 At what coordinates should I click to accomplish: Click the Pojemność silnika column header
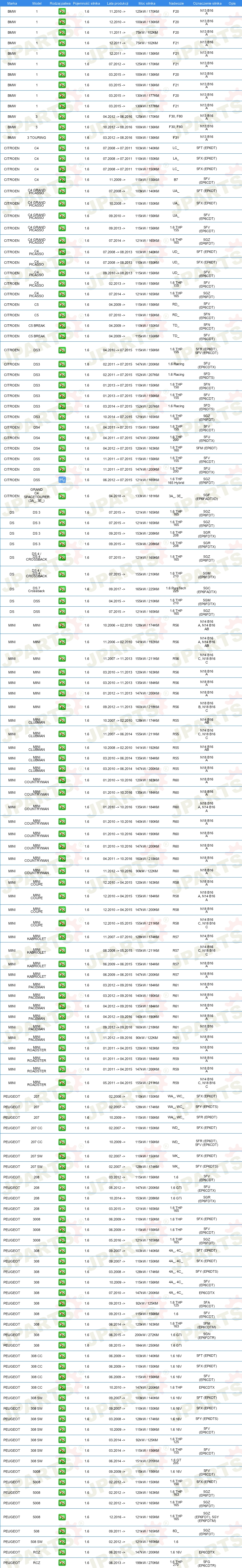click(x=87, y=3)
